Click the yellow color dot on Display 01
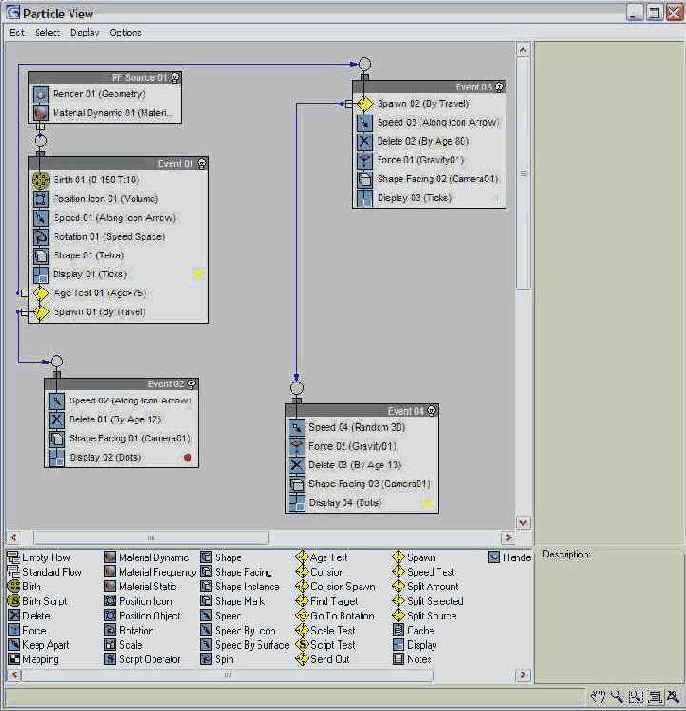Viewport: 686px width, 711px height. (198, 274)
